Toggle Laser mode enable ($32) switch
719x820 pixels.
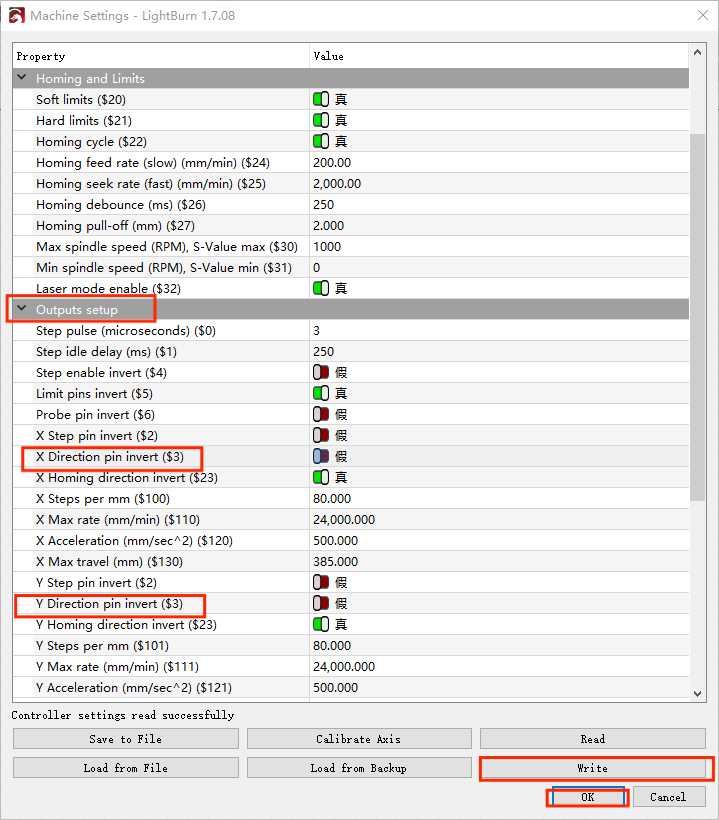pos(321,289)
